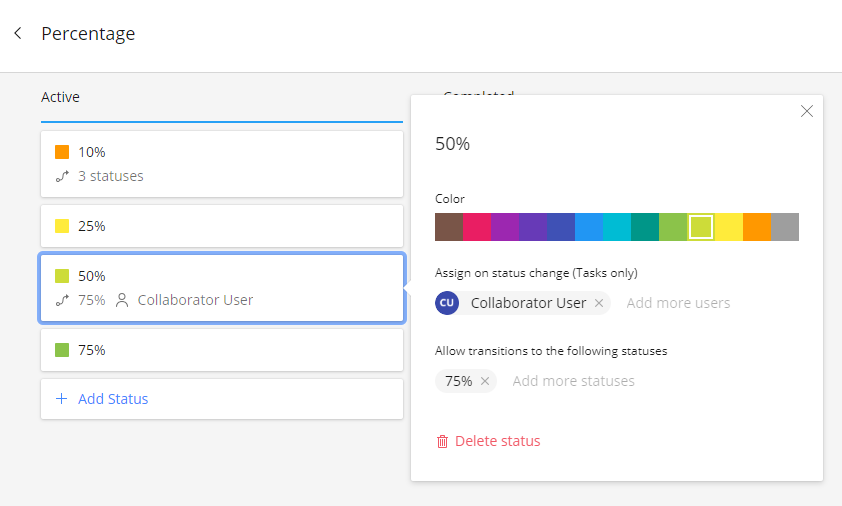Focus the Add more users field
This screenshot has width=842, height=506.
pos(678,303)
